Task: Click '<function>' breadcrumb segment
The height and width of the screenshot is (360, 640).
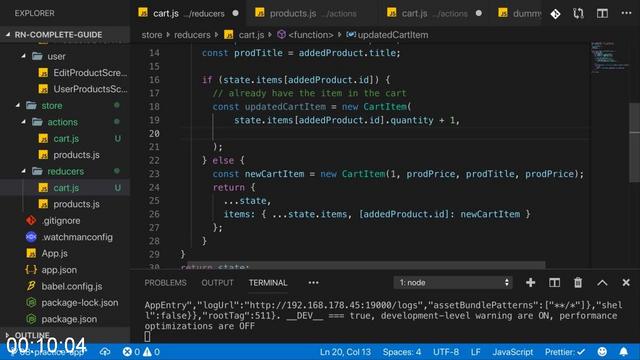Action: click(x=311, y=35)
